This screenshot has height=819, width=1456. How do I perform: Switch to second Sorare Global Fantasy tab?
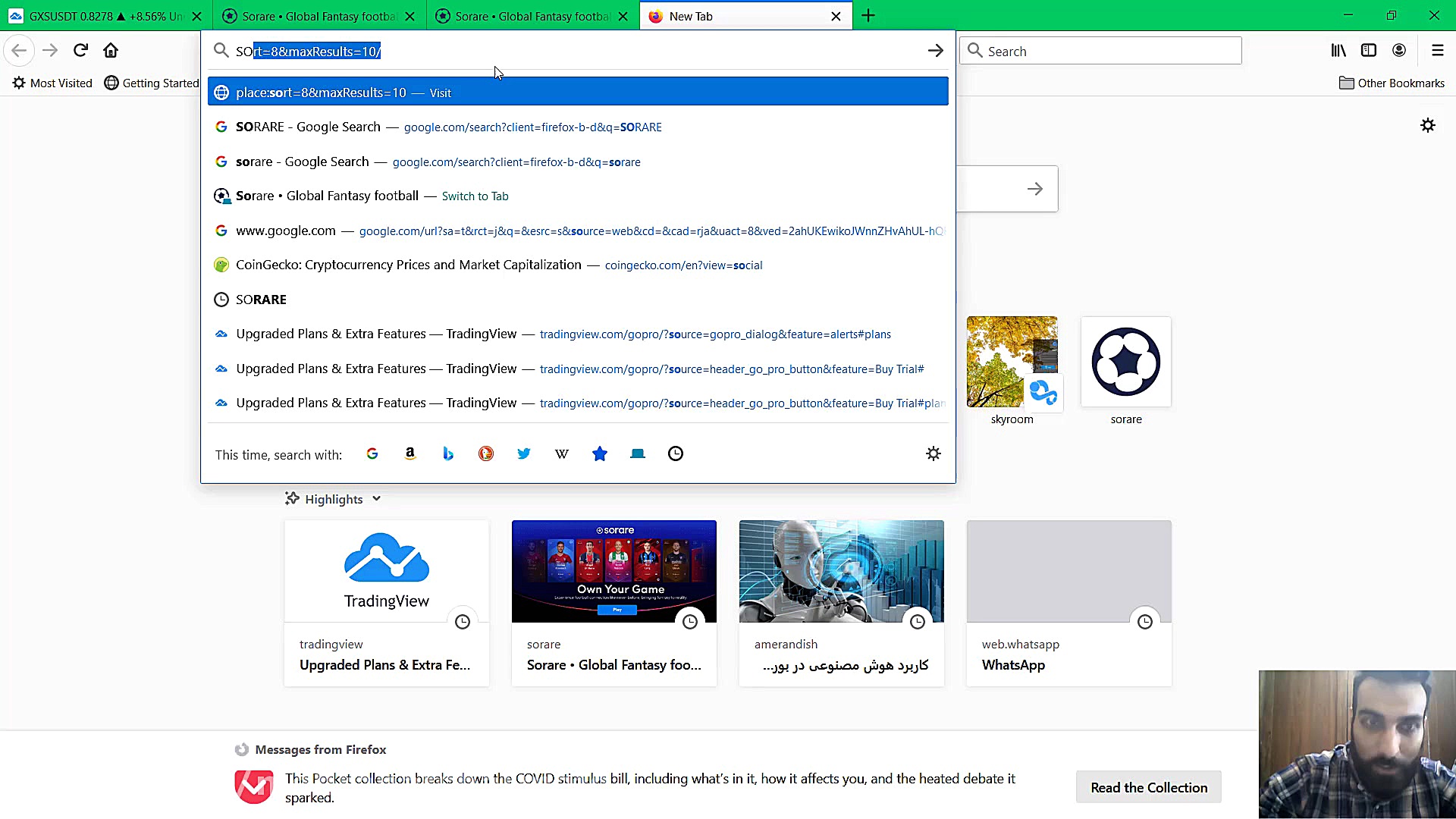click(x=532, y=16)
